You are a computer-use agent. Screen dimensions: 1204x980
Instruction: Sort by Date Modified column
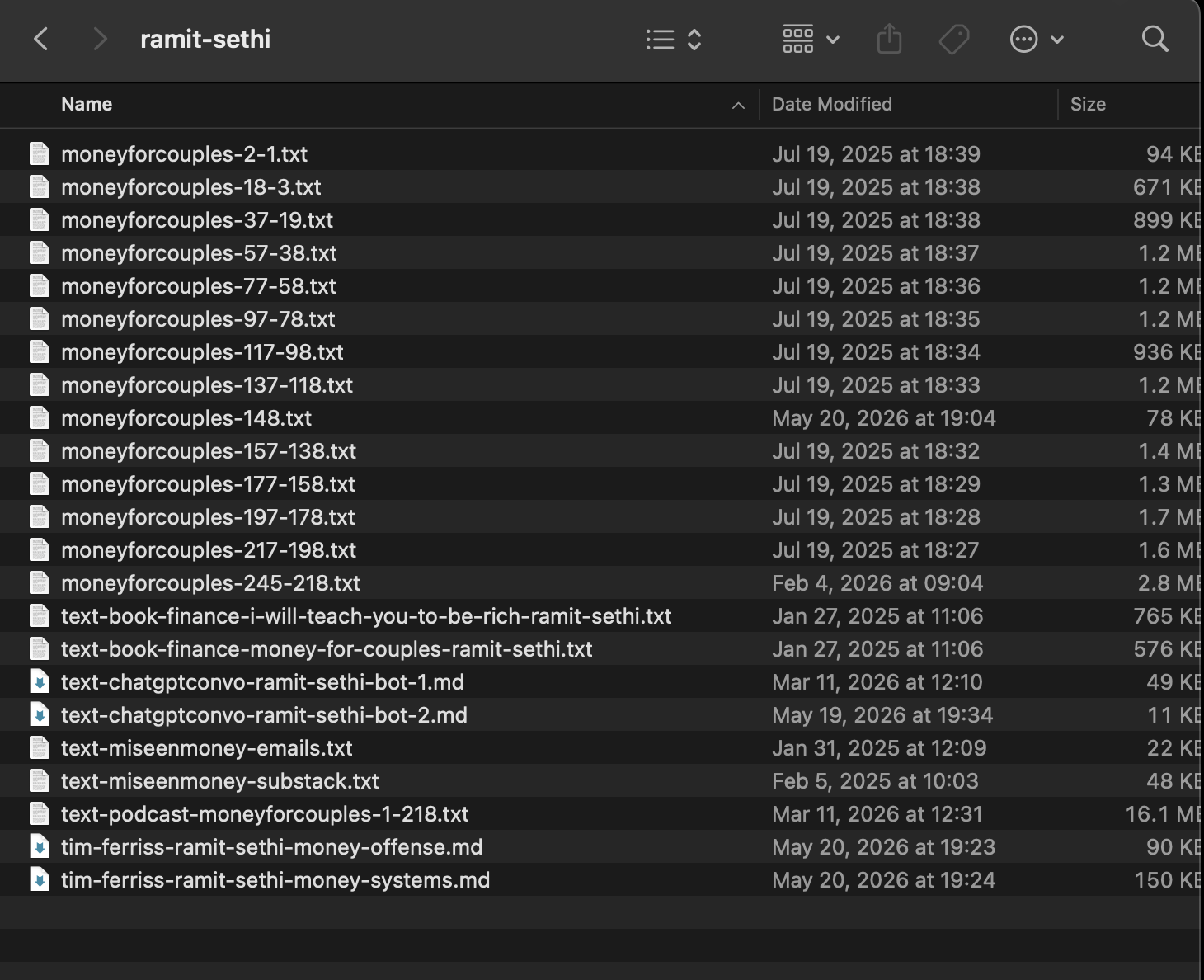(x=832, y=104)
